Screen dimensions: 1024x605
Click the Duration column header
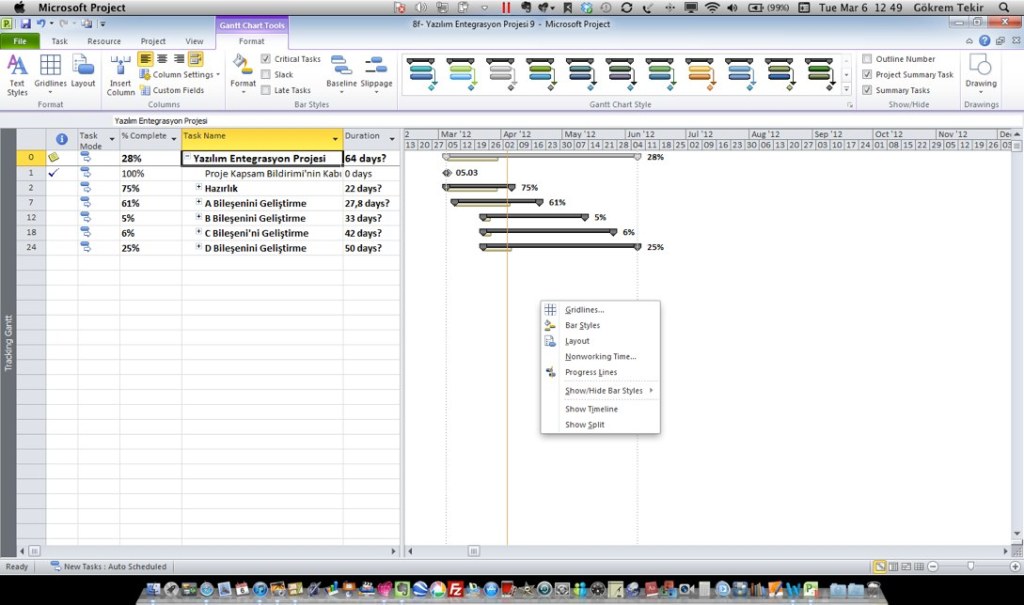[362, 136]
